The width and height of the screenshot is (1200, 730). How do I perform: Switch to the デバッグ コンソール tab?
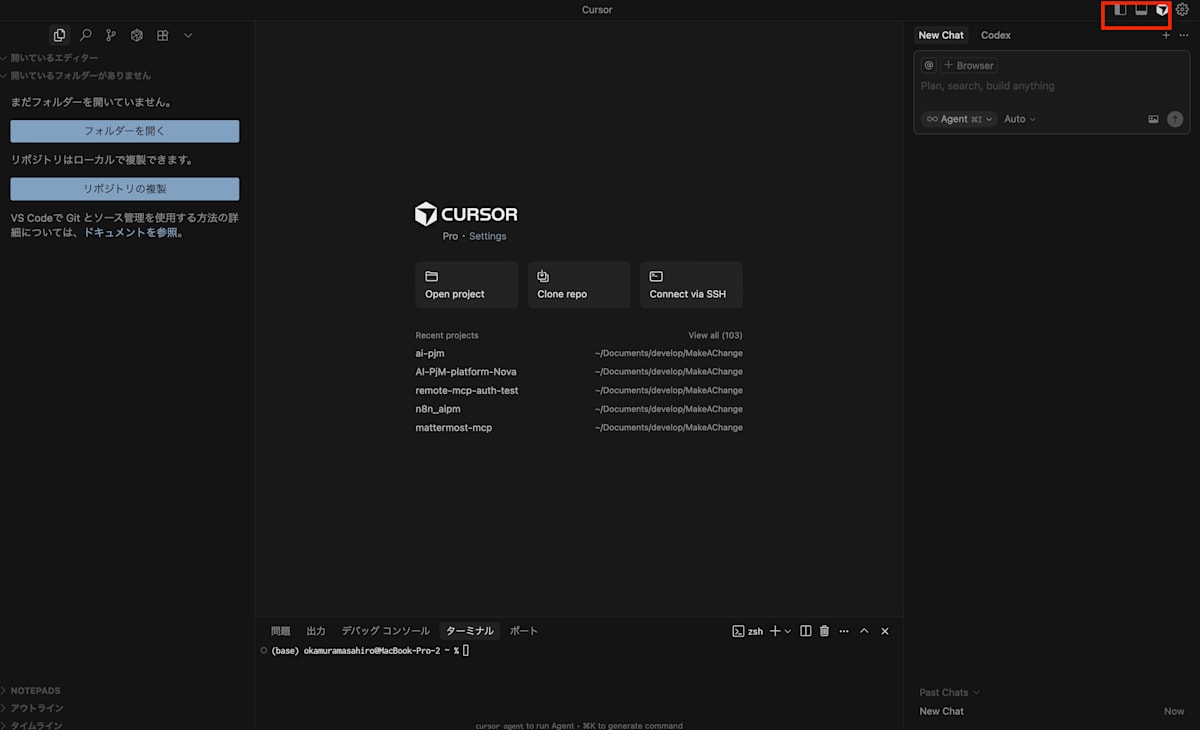point(386,631)
